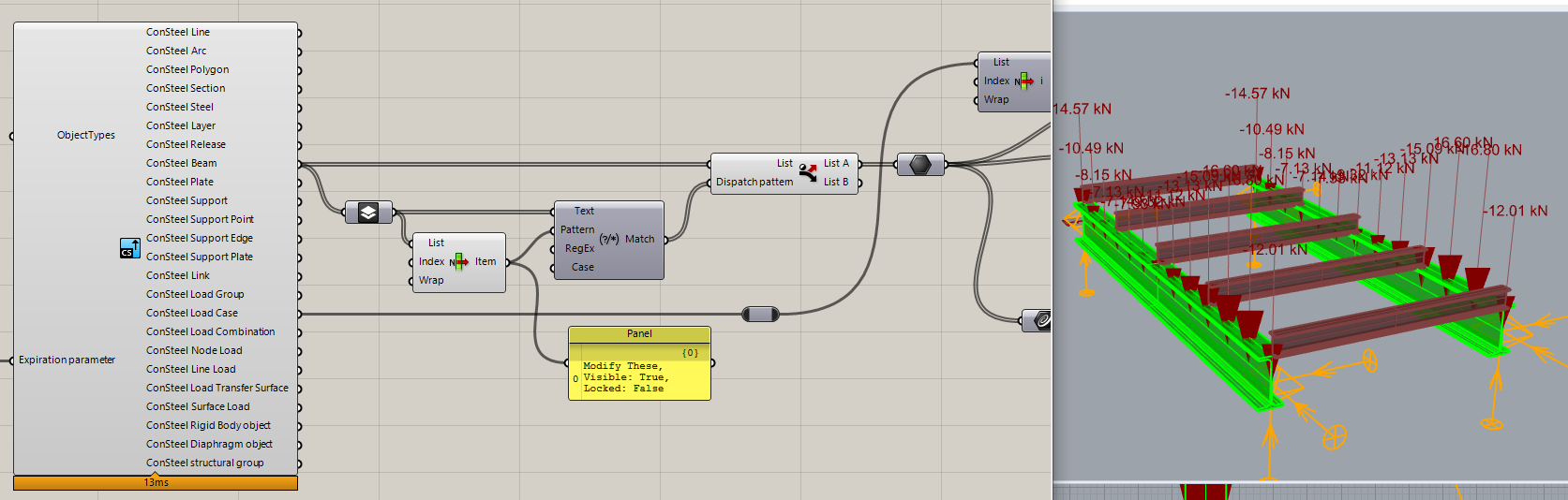Select the ConSteel Line output
Image resolution: width=1568 pixels, height=500 pixels.
click(x=178, y=32)
